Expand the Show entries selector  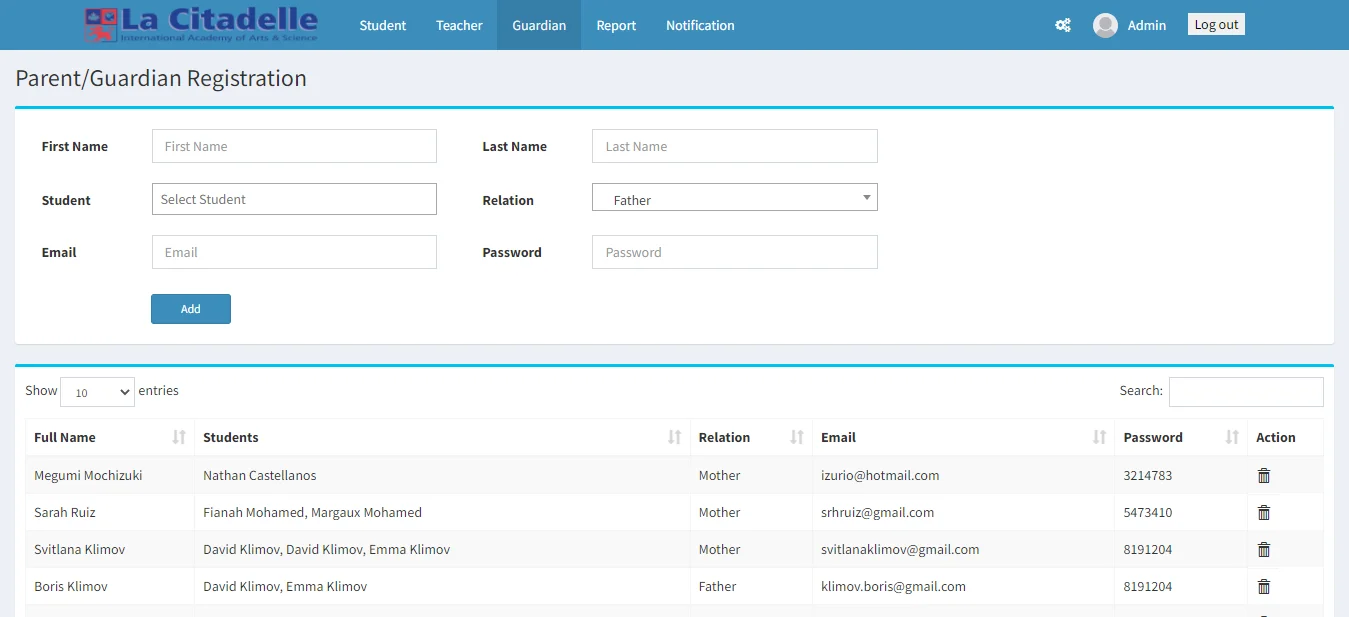click(x=97, y=392)
